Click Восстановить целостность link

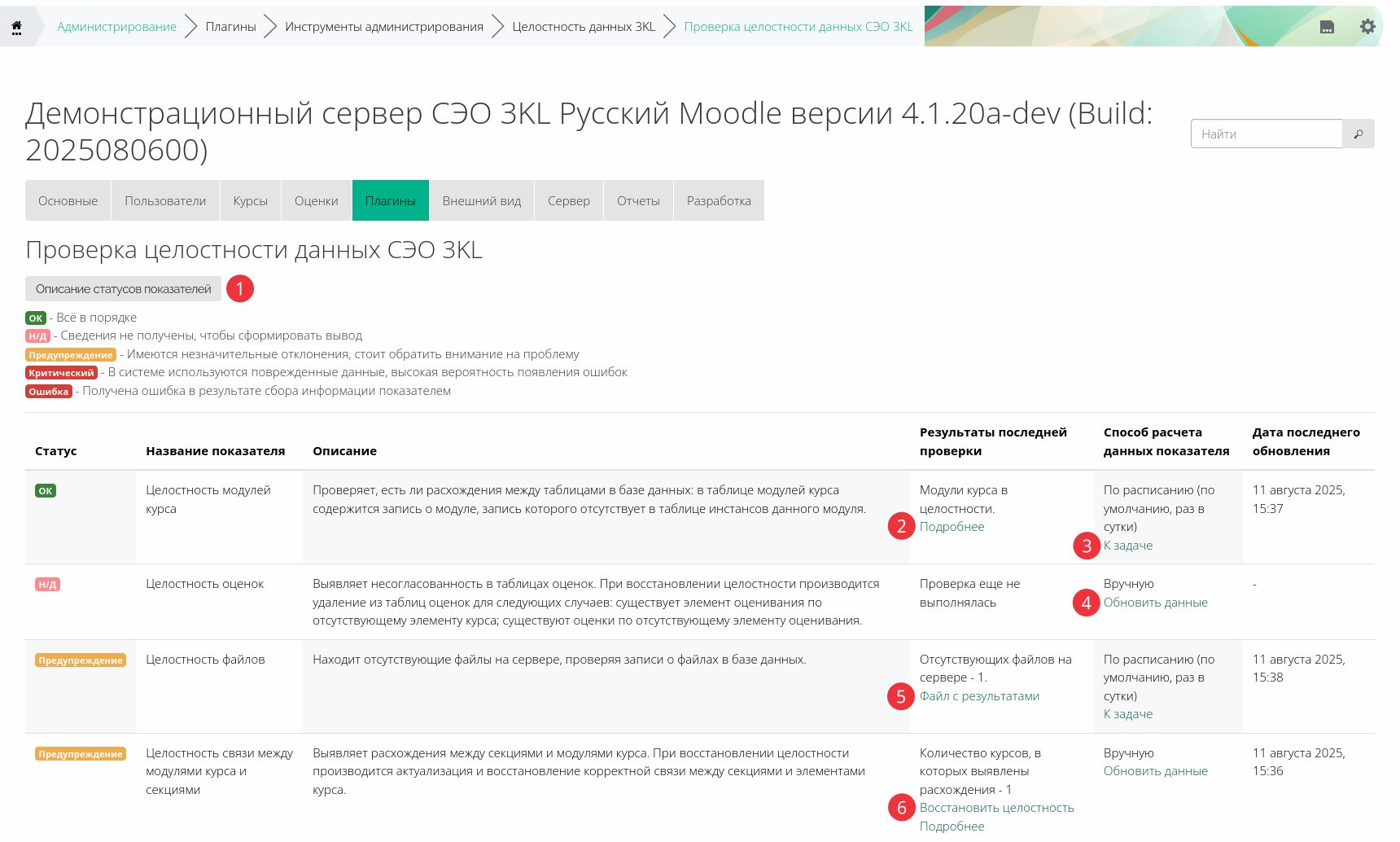(x=996, y=808)
